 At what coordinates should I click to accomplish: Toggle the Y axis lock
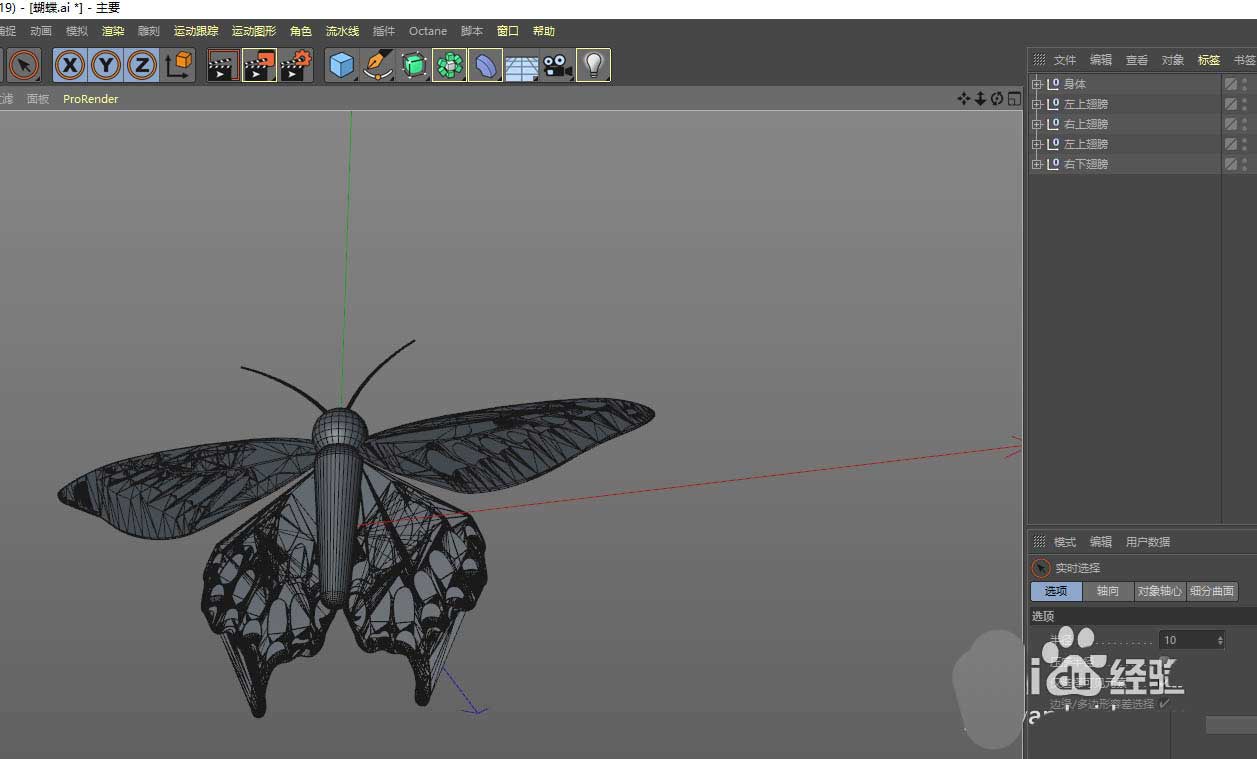[106, 66]
